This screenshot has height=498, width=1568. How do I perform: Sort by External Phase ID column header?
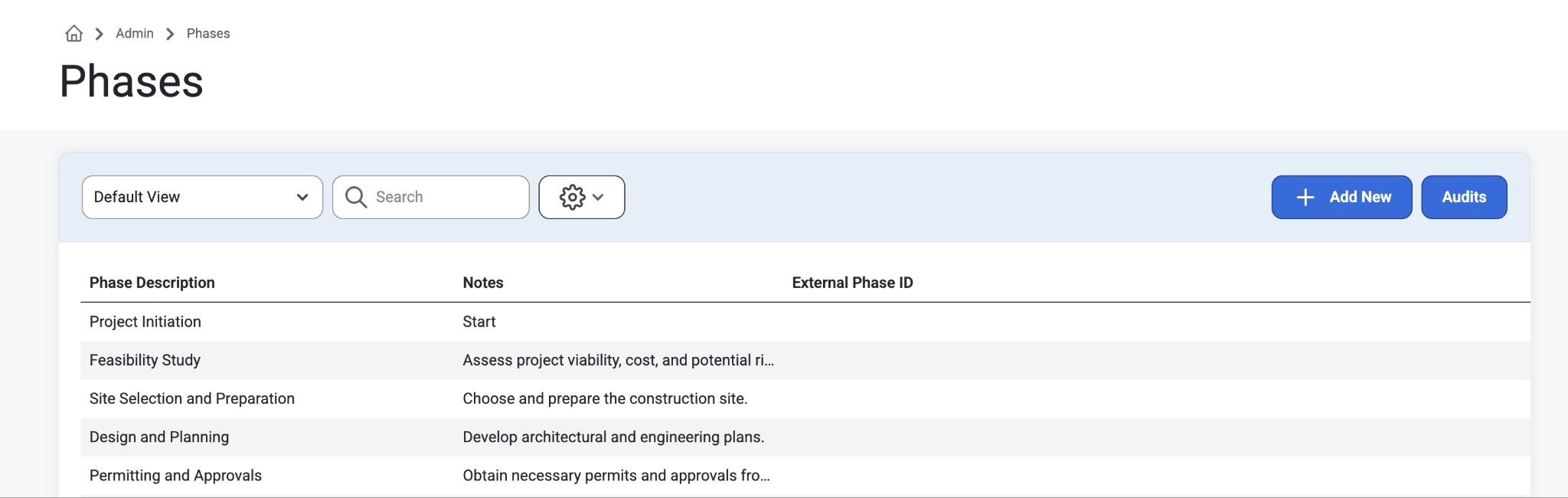852,283
